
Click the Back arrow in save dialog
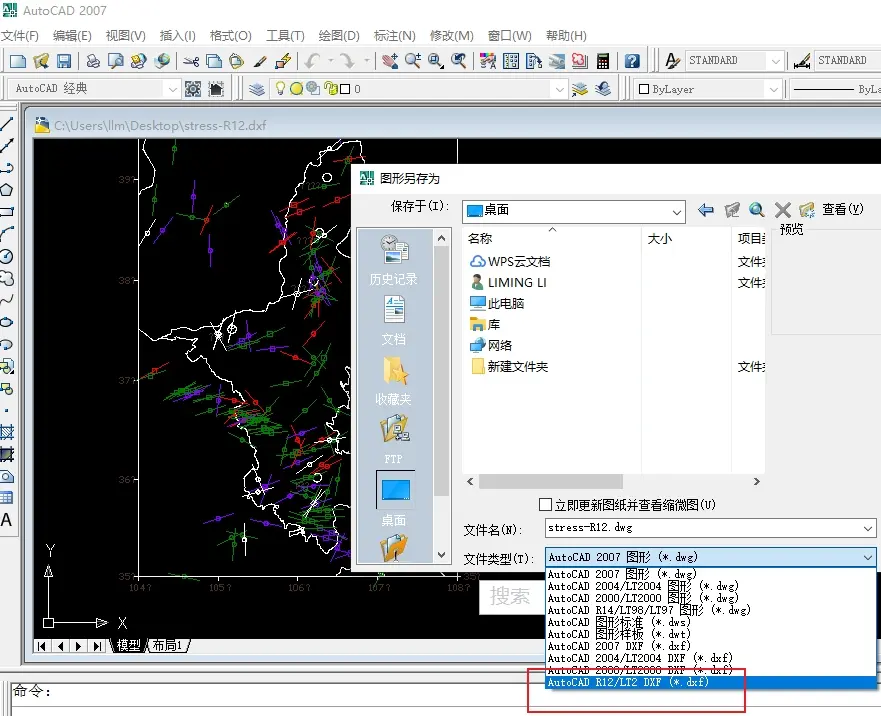[x=706, y=210]
